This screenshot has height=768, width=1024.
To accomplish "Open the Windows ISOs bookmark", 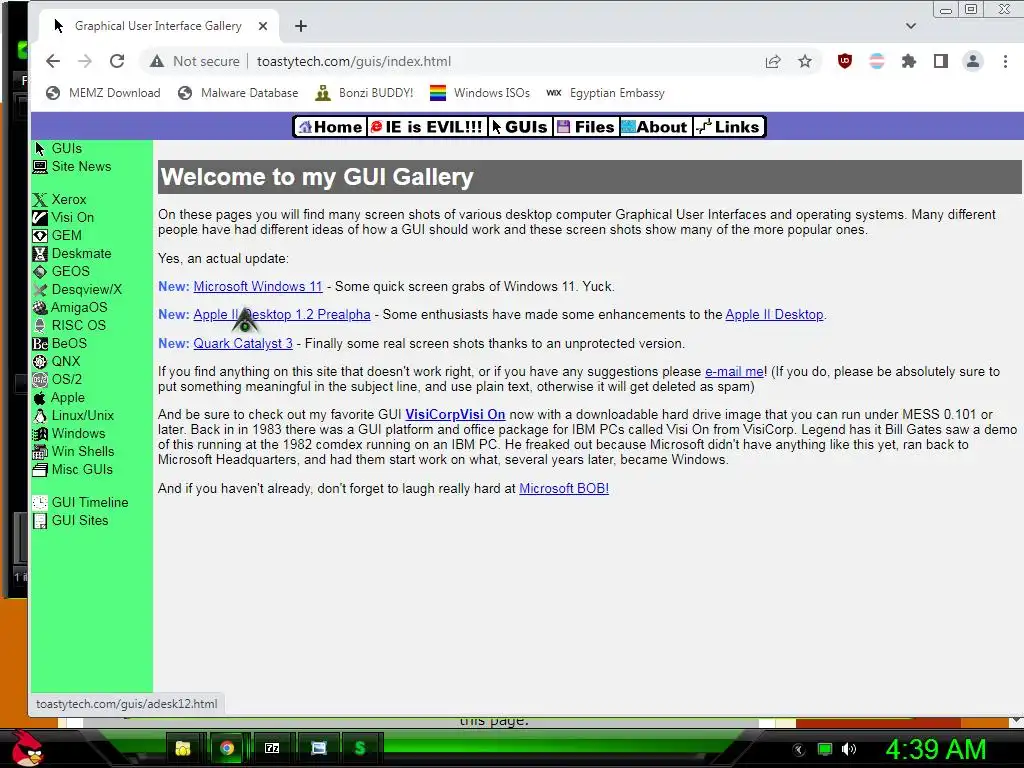I will click(x=480, y=93).
